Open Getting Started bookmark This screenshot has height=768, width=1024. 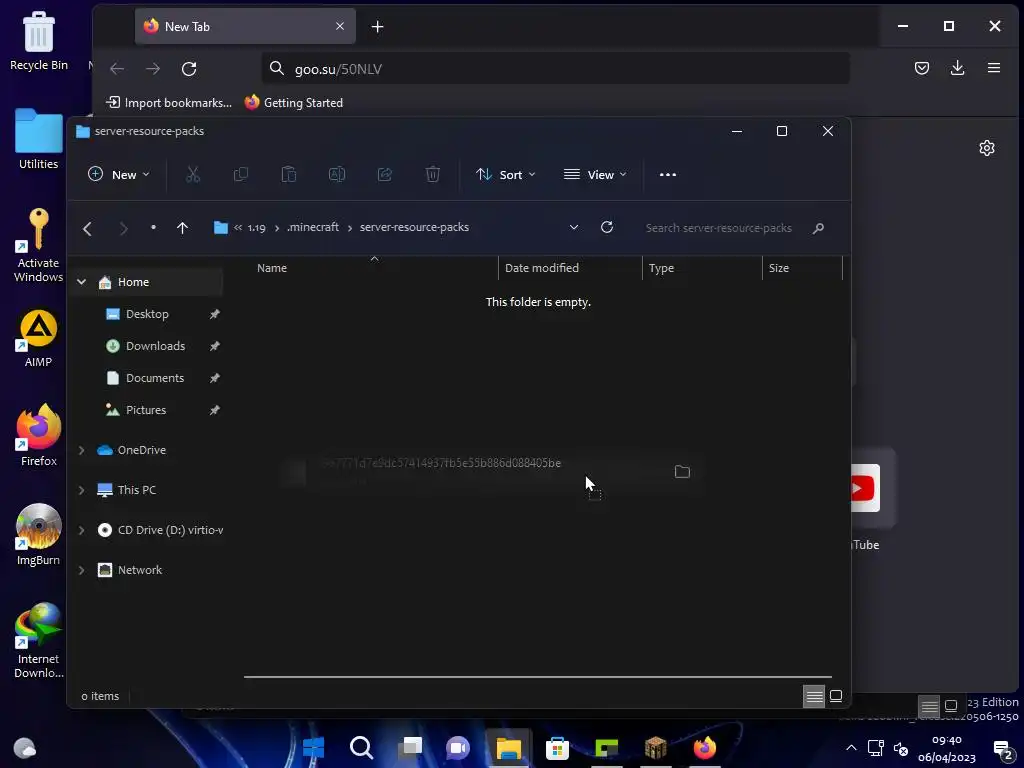coord(294,103)
